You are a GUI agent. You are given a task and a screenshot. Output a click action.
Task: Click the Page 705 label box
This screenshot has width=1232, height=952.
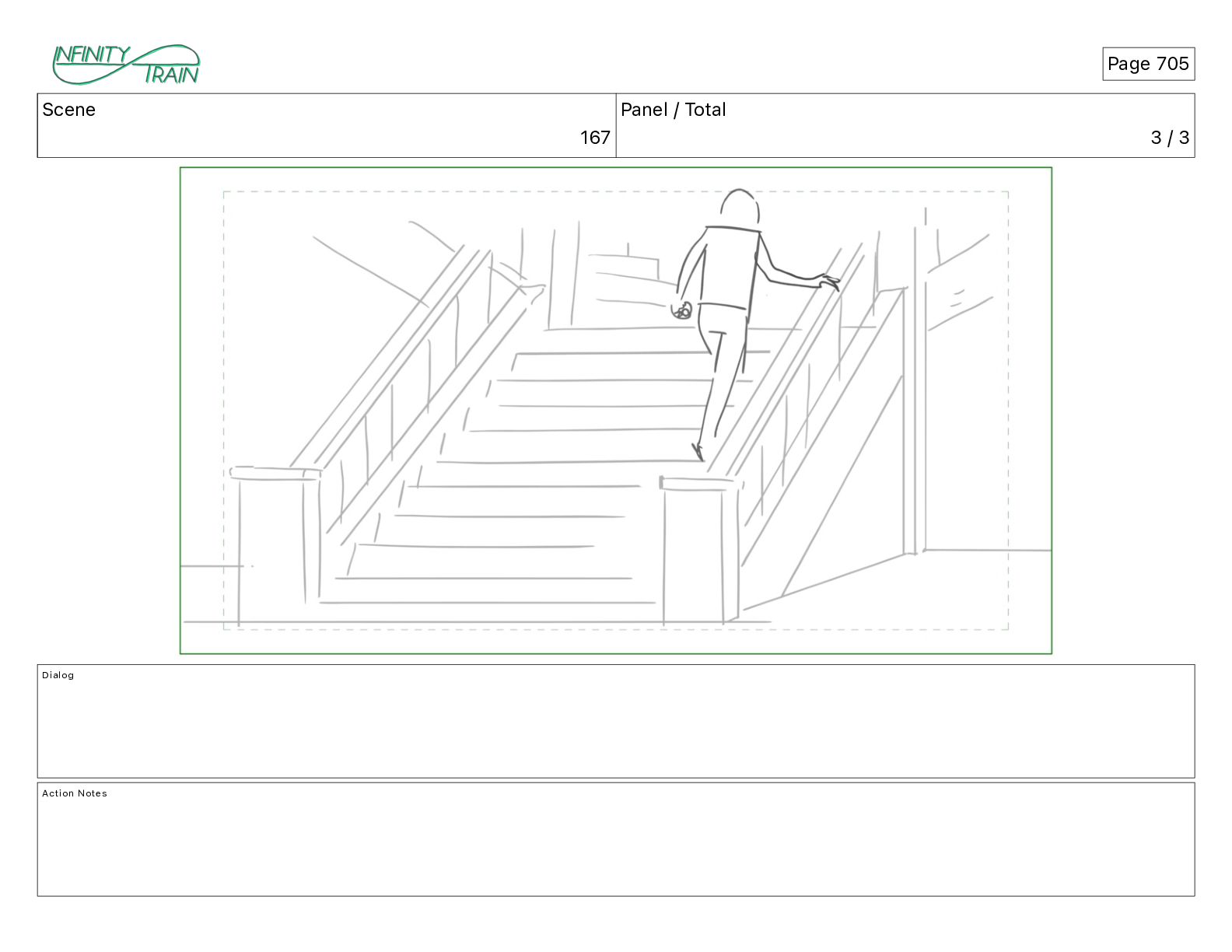pos(1148,64)
